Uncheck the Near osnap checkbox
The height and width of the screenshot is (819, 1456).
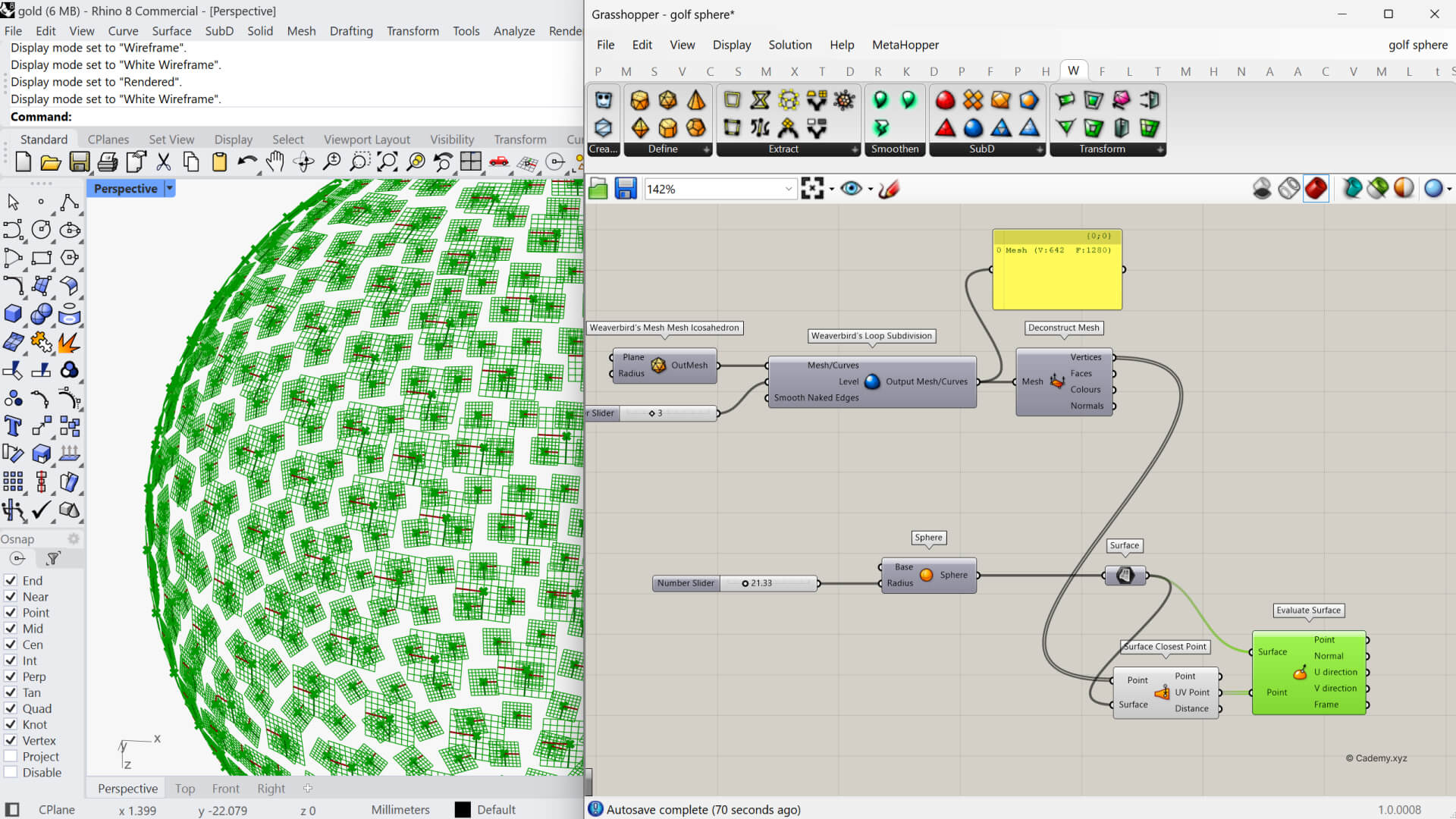(11, 597)
